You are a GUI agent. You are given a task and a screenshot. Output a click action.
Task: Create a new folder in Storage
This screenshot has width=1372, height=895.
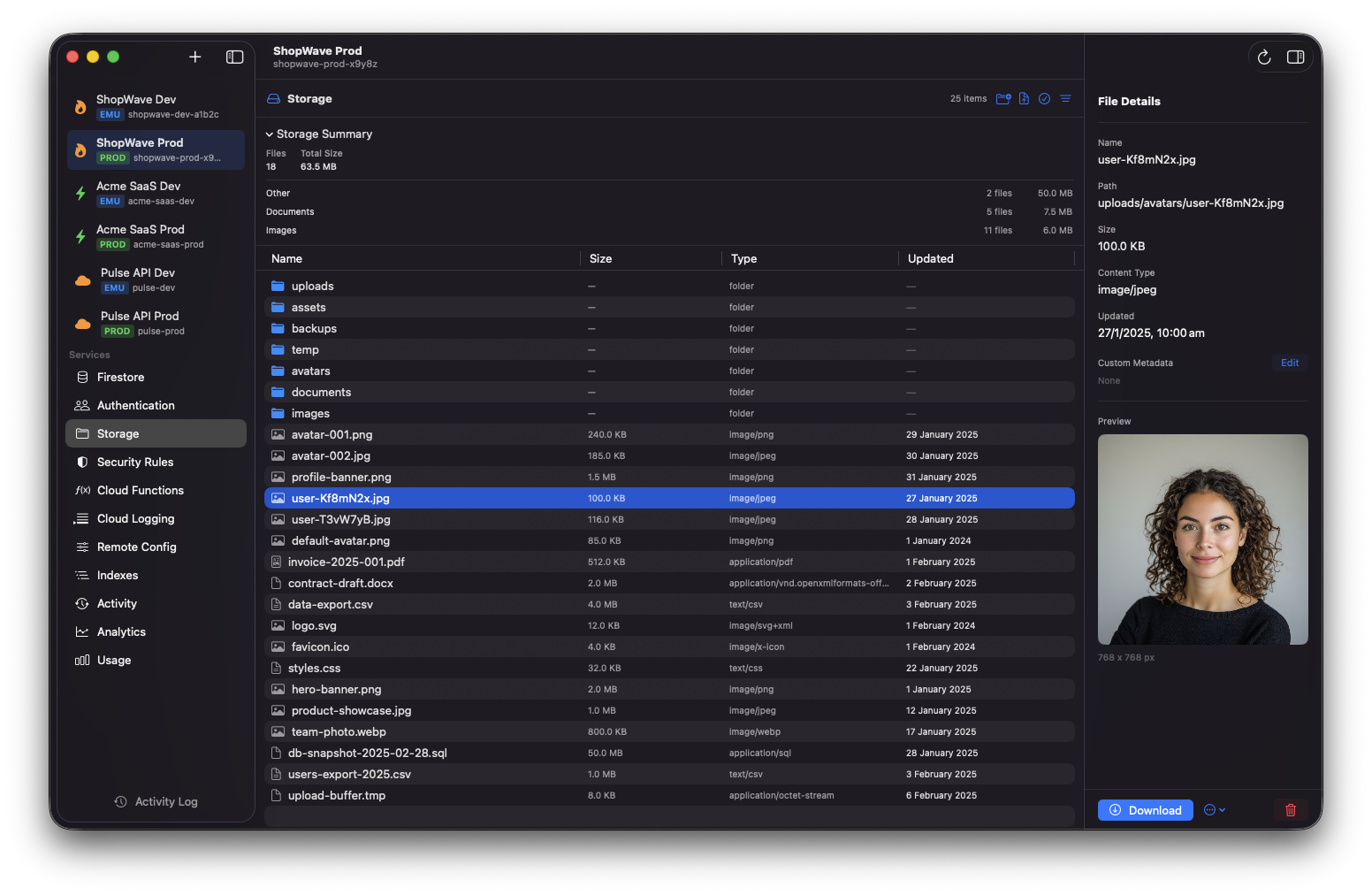coord(1003,98)
